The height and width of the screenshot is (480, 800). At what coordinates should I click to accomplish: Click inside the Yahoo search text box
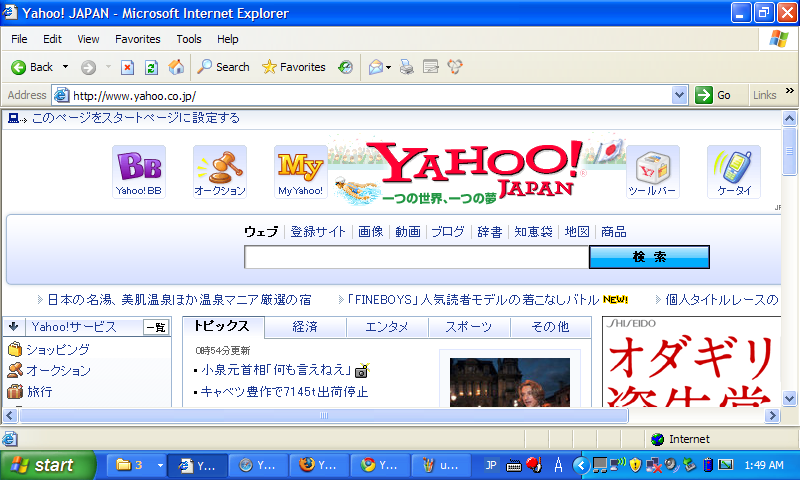coord(416,257)
